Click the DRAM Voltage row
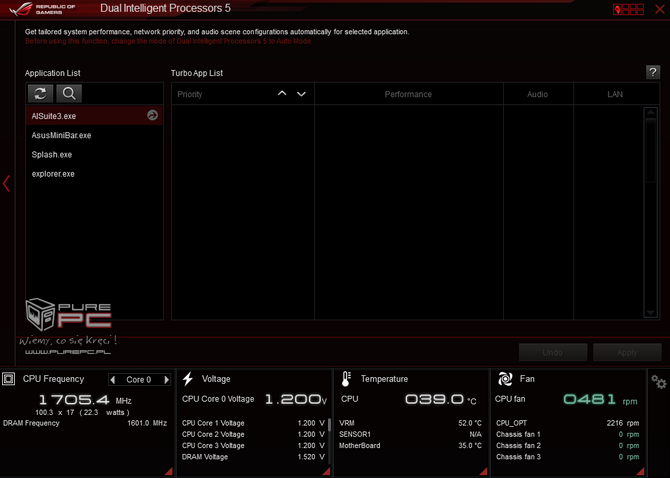Viewport: 670px width, 478px height. 253,457
